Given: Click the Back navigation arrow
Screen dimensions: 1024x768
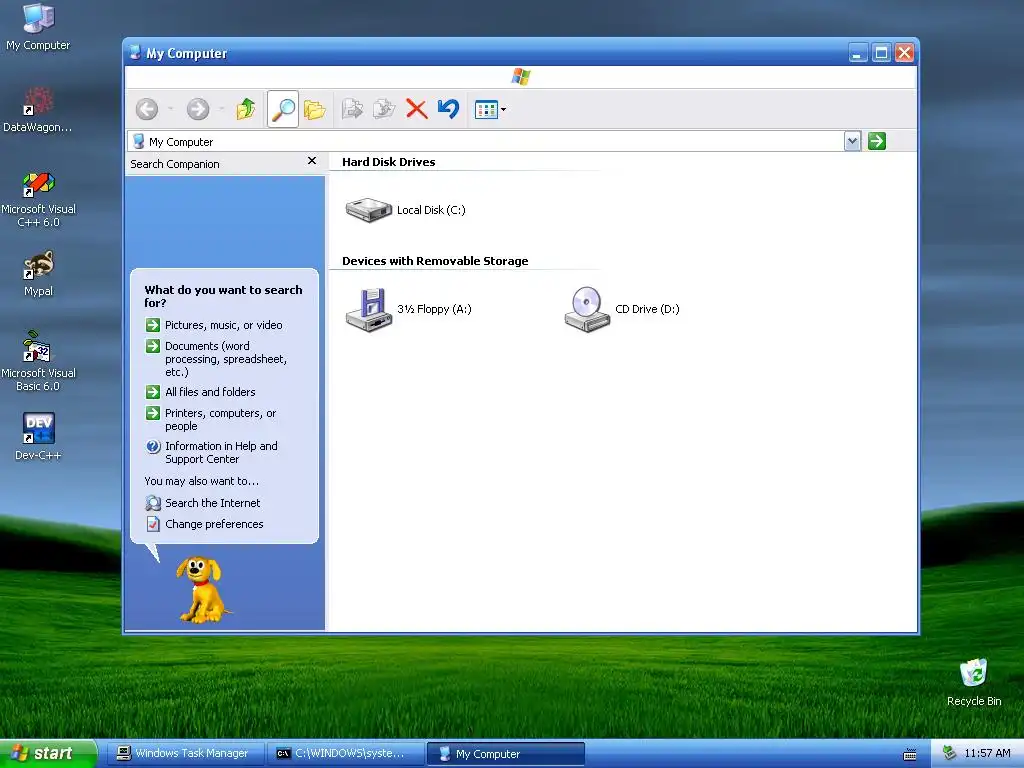Looking at the screenshot, I should (x=147, y=109).
